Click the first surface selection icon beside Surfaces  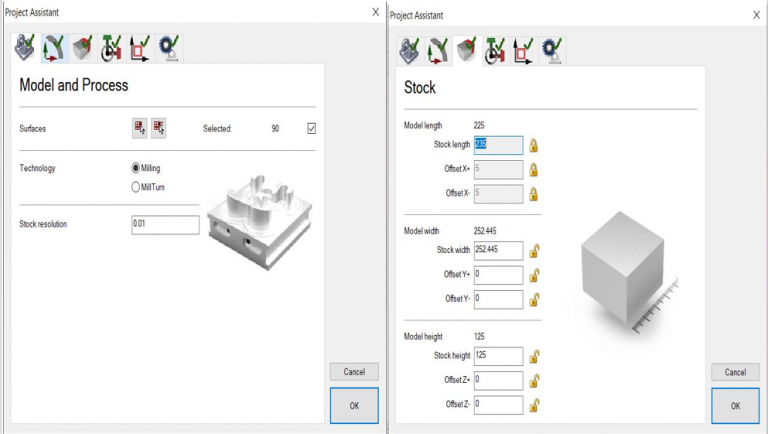[139, 128]
